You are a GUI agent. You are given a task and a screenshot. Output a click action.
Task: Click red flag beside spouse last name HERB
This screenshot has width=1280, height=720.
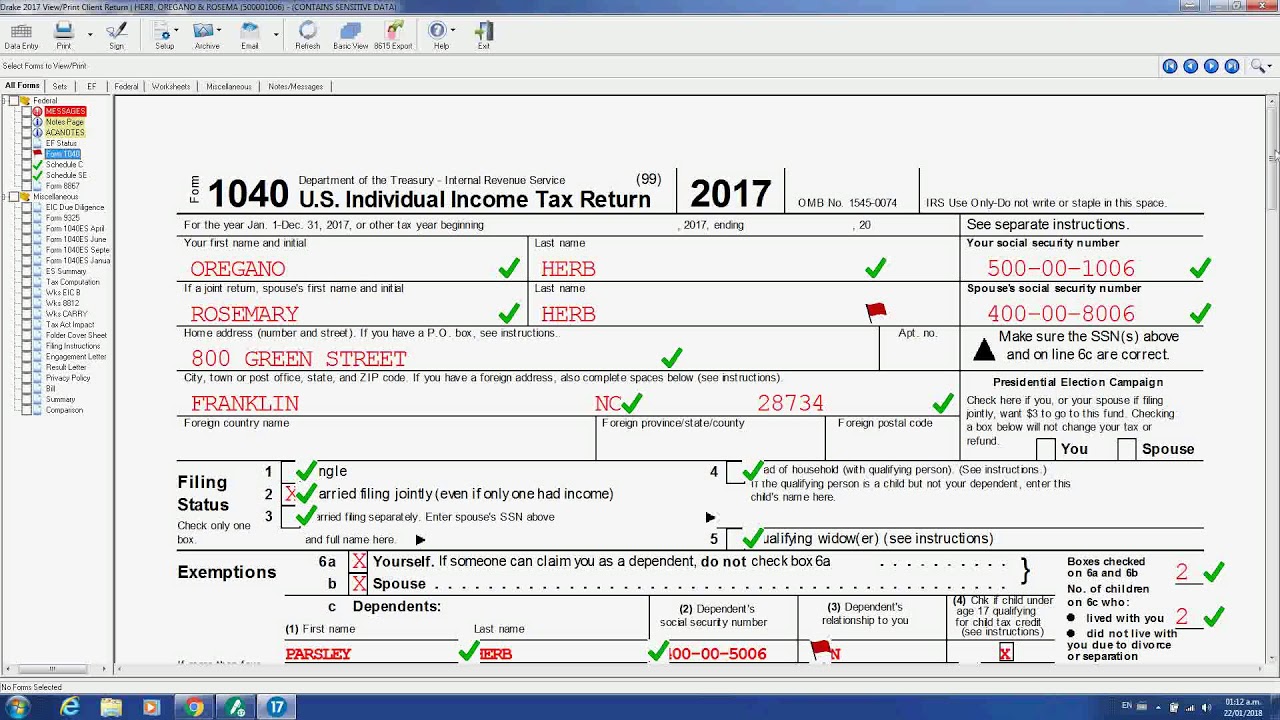(876, 313)
